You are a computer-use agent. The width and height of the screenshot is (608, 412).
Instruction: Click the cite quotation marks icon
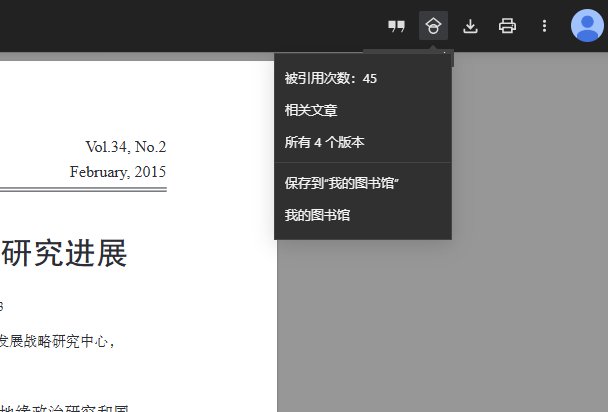pos(396,26)
